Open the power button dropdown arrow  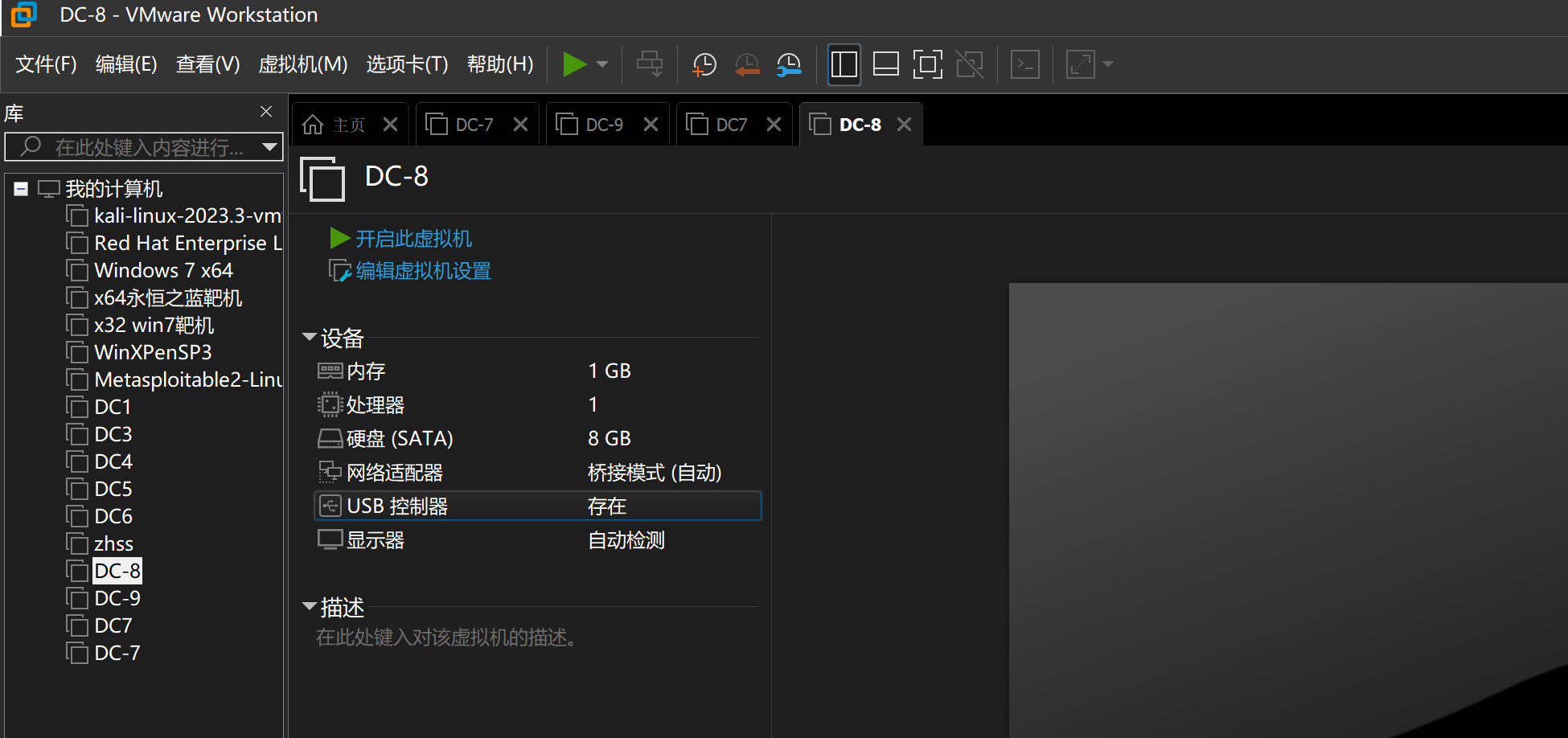point(602,64)
